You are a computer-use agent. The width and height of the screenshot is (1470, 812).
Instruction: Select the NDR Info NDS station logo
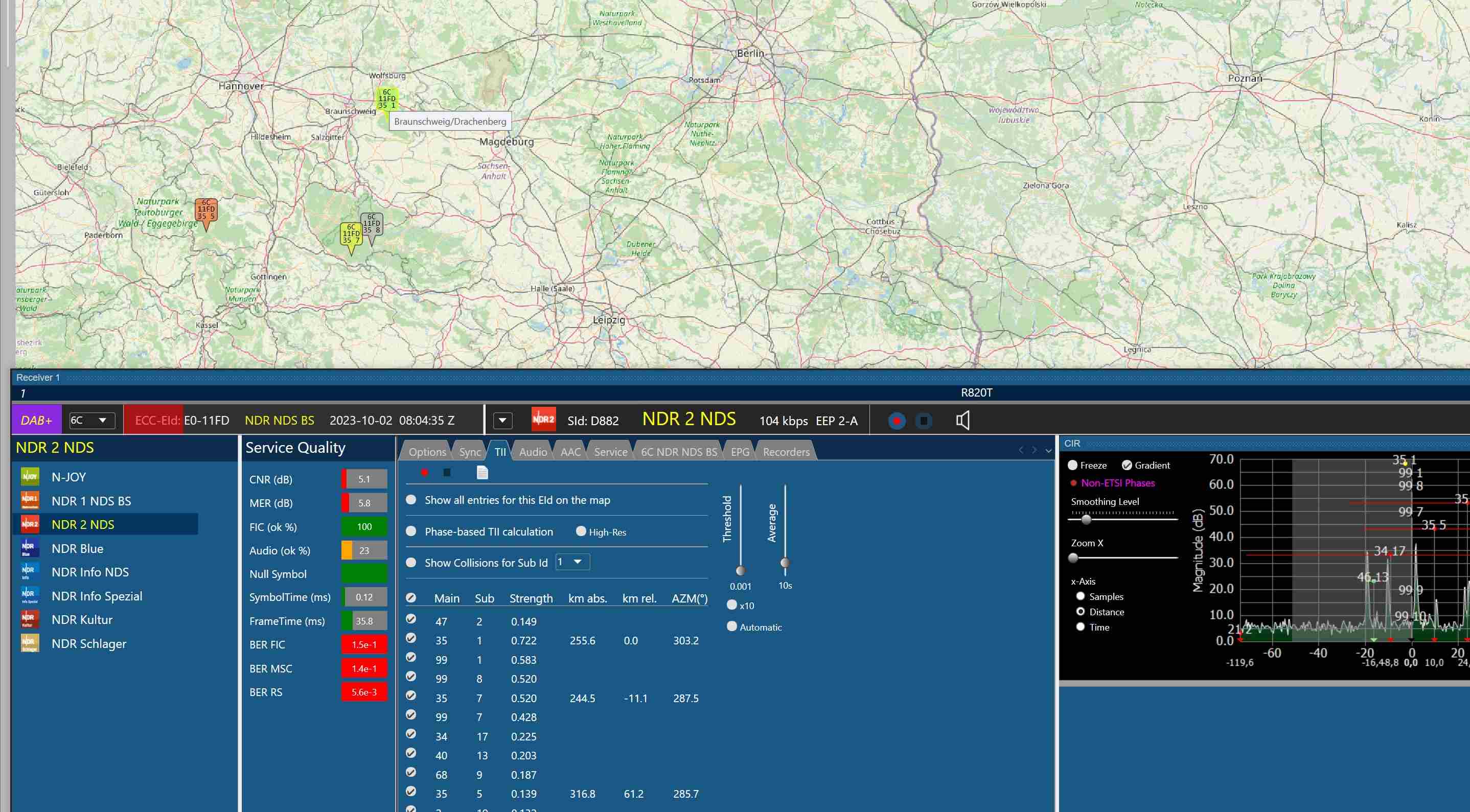pos(30,572)
